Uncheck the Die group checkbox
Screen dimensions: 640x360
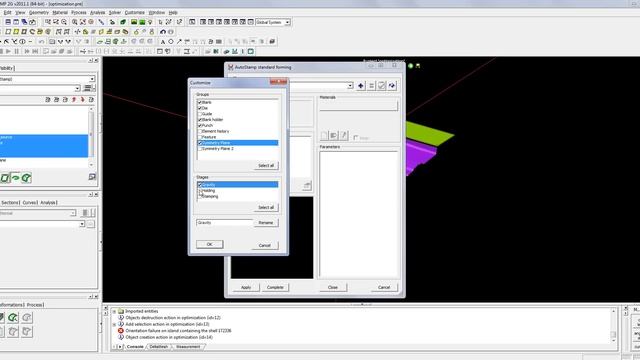200,108
